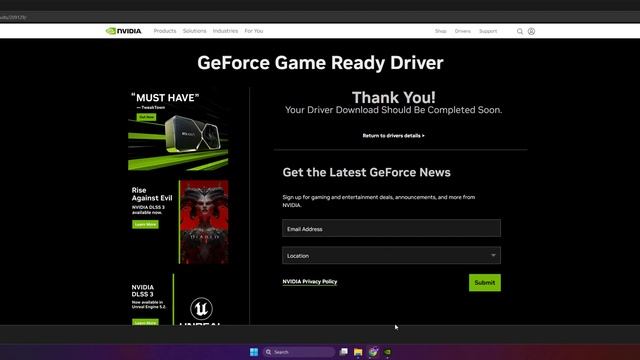Open the user account icon
Image resolution: width=640 pixels, height=360 pixels.
[531, 31]
